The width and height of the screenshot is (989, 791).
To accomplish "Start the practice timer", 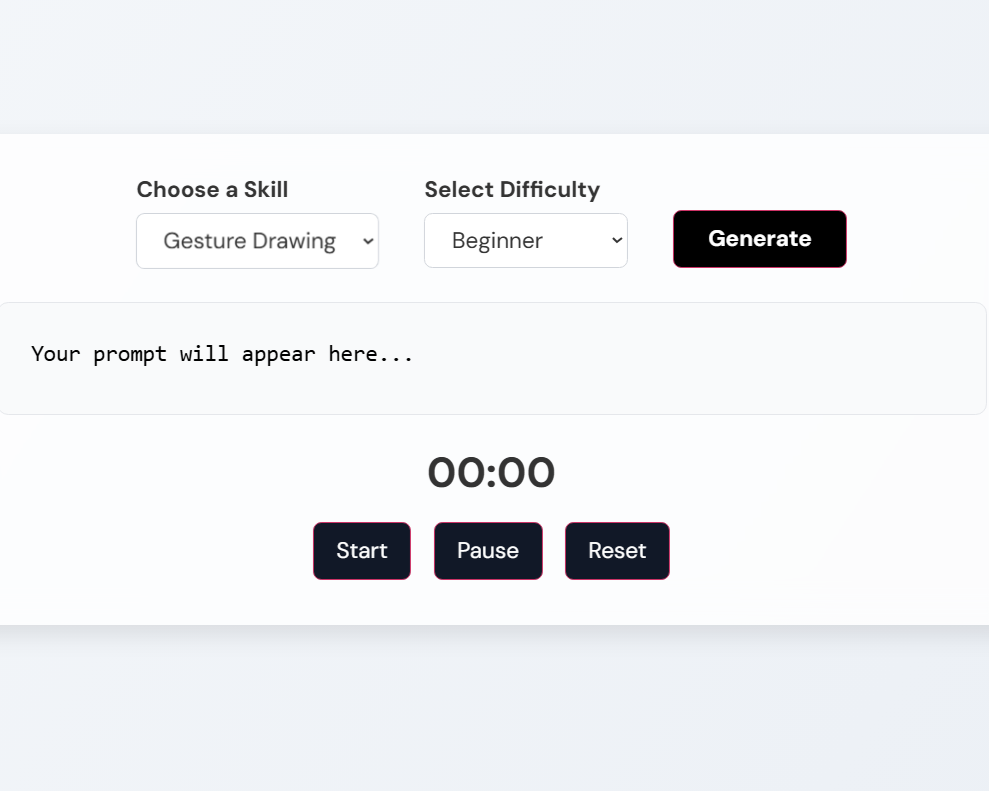I will click(x=361, y=551).
